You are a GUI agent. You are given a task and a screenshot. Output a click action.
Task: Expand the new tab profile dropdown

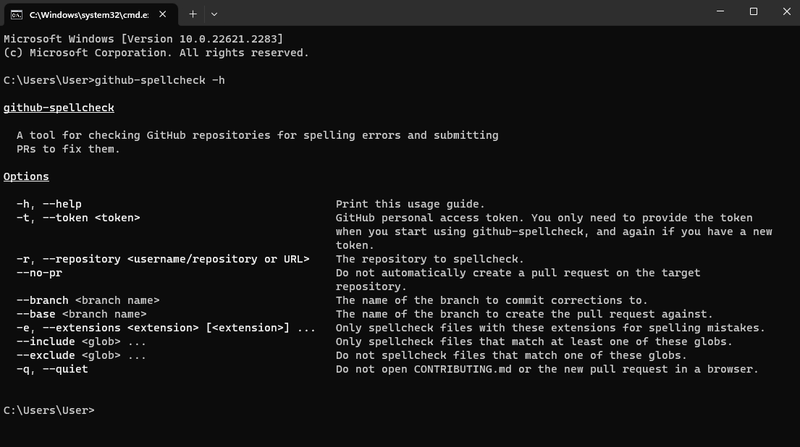[x=214, y=14]
